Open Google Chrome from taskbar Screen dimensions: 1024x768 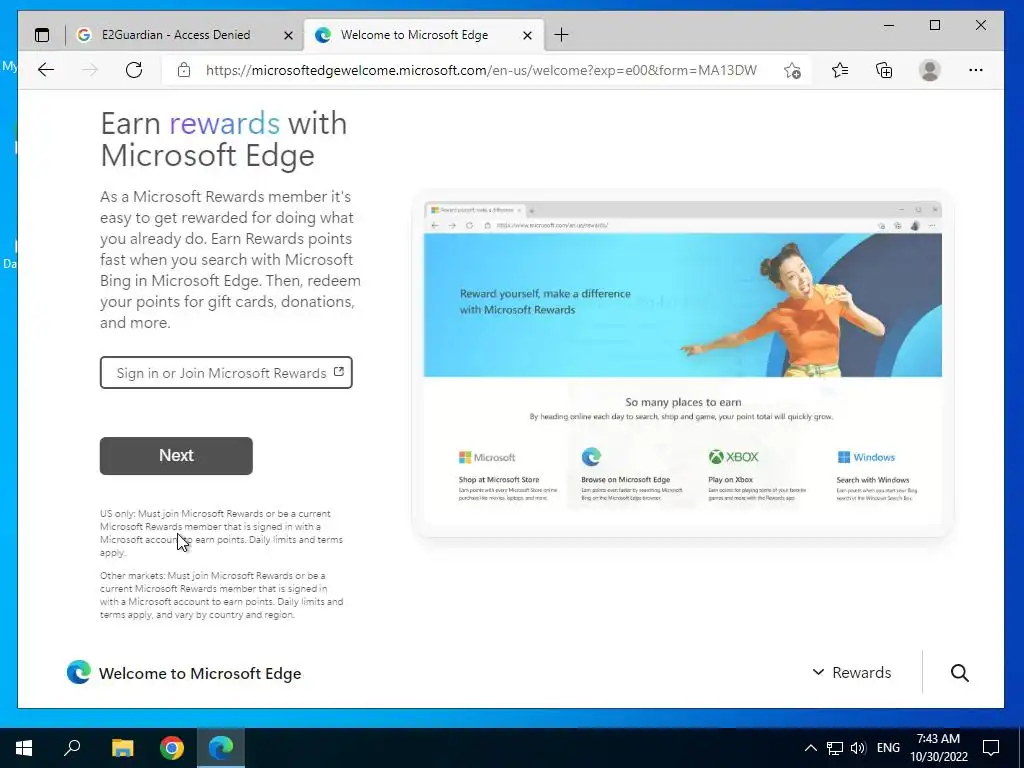pyautogui.click(x=172, y=748)
